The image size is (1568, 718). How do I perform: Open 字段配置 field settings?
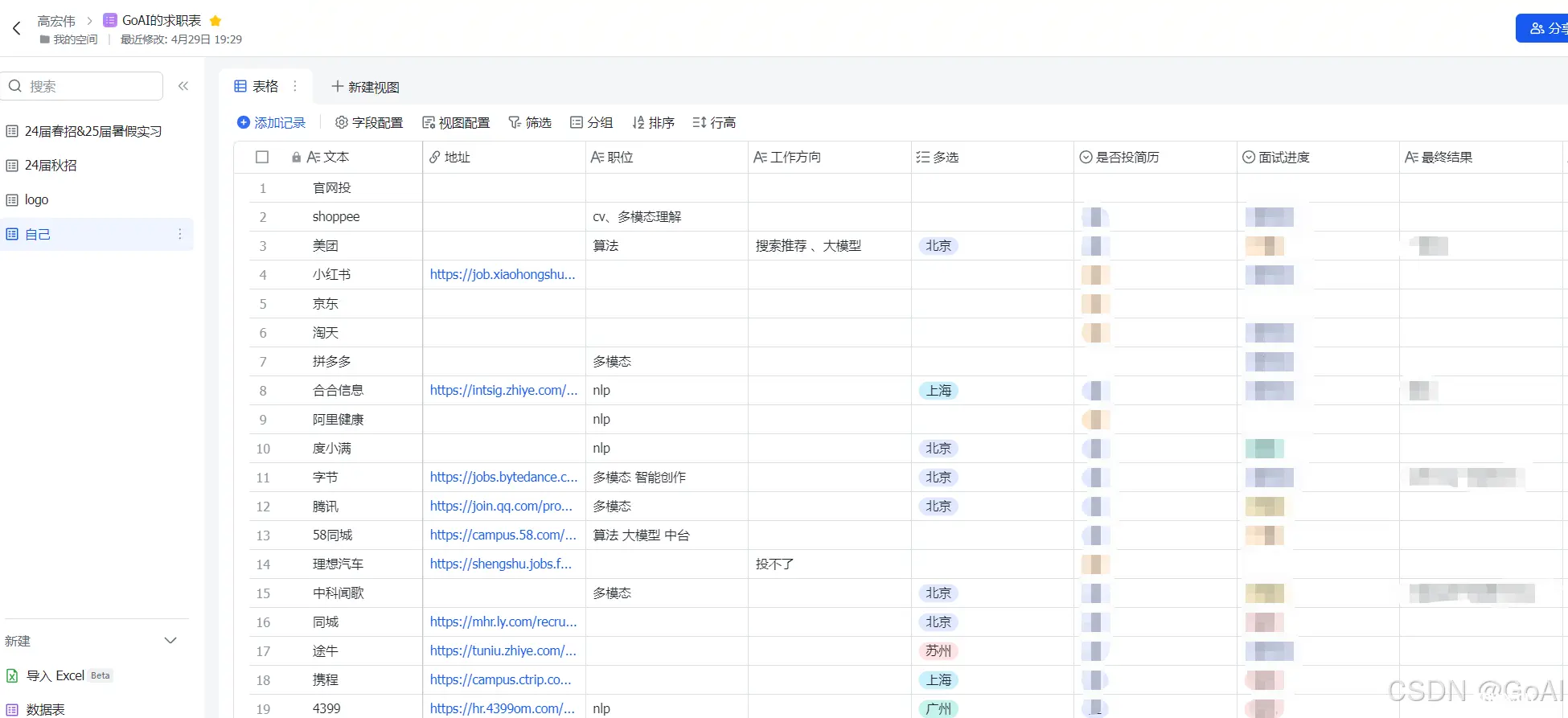coord(369,122)
